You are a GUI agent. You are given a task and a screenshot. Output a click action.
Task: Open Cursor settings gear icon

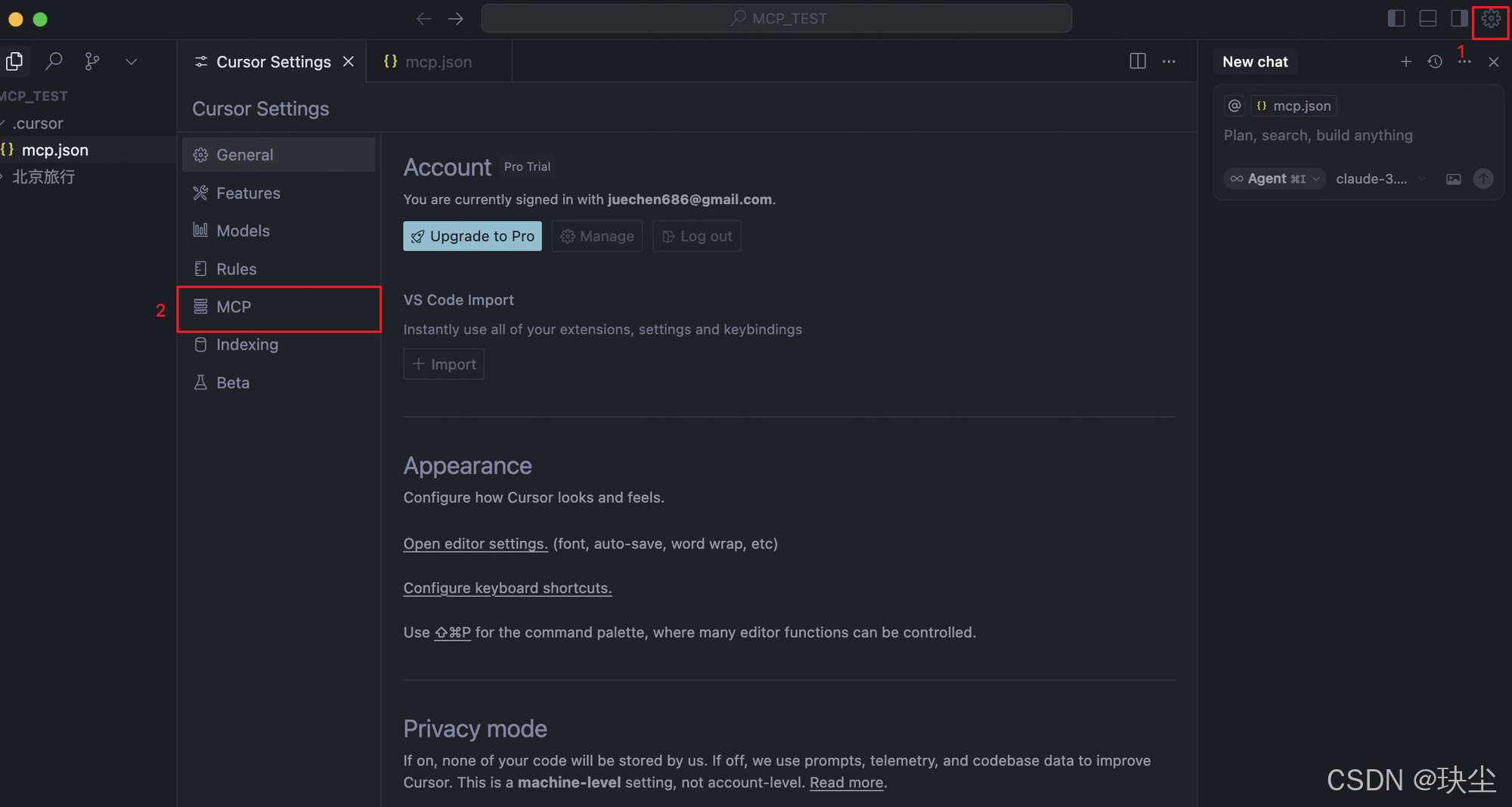[x=1490, y=19]
